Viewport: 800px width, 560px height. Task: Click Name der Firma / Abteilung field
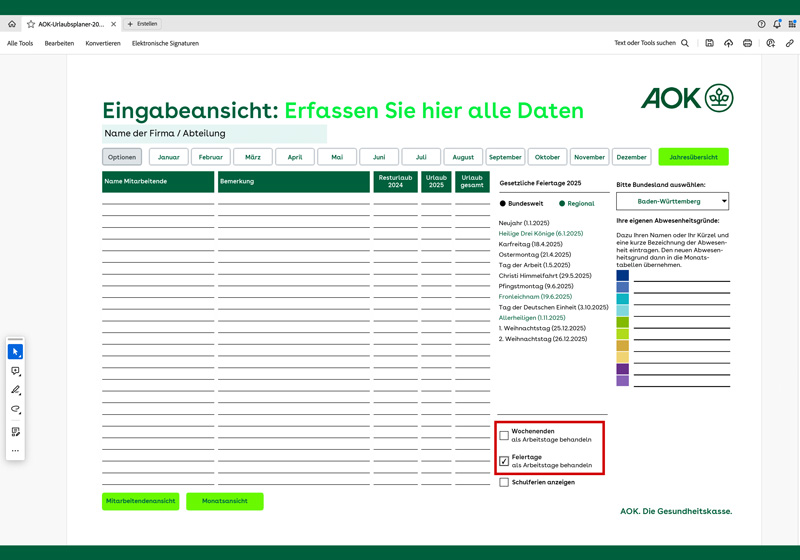pyautogui.click(x=214, y=134)
